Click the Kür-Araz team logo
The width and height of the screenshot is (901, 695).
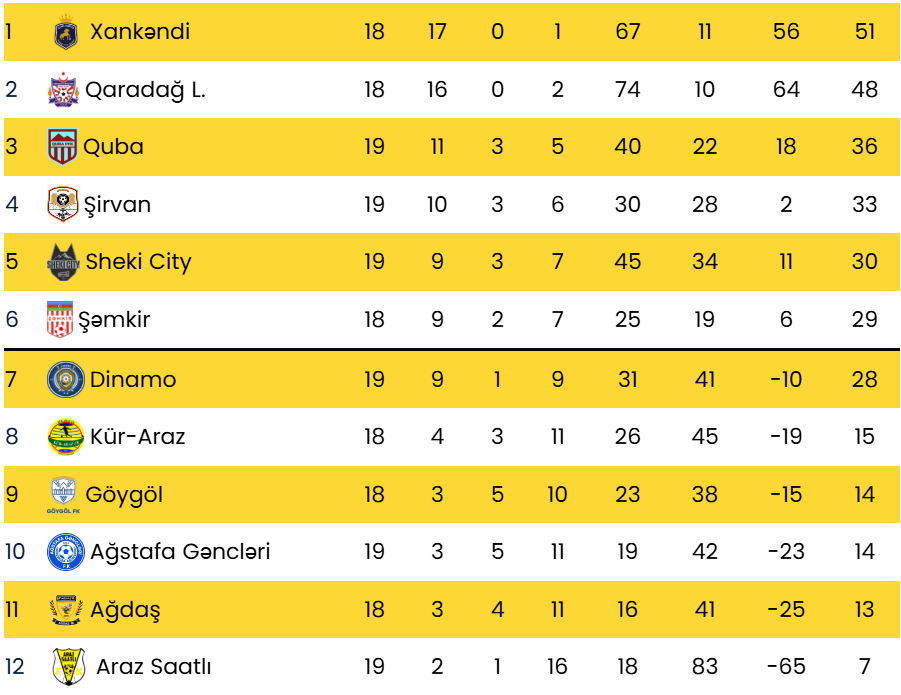[x=65, y=437]
